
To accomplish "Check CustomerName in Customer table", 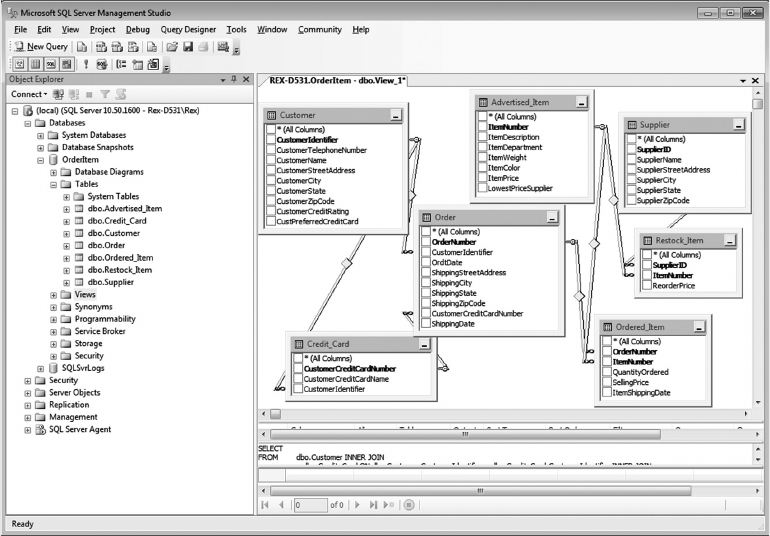I will pos(271,160).
